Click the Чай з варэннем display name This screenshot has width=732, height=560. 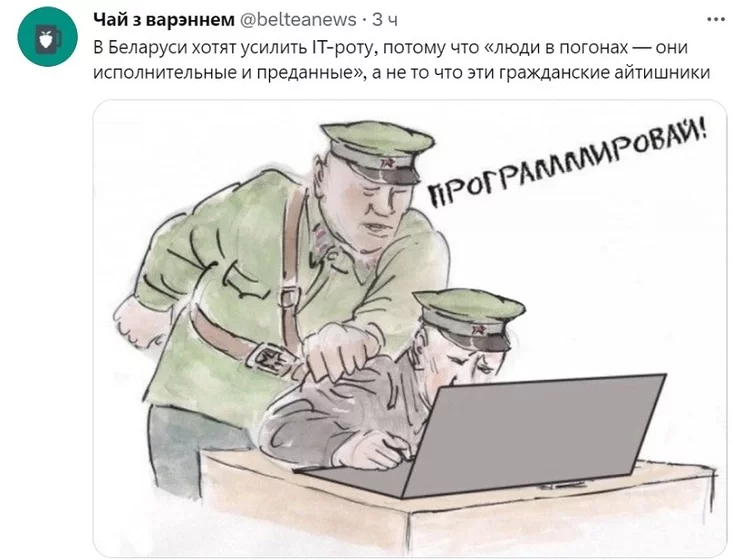(x=164, y=20)
